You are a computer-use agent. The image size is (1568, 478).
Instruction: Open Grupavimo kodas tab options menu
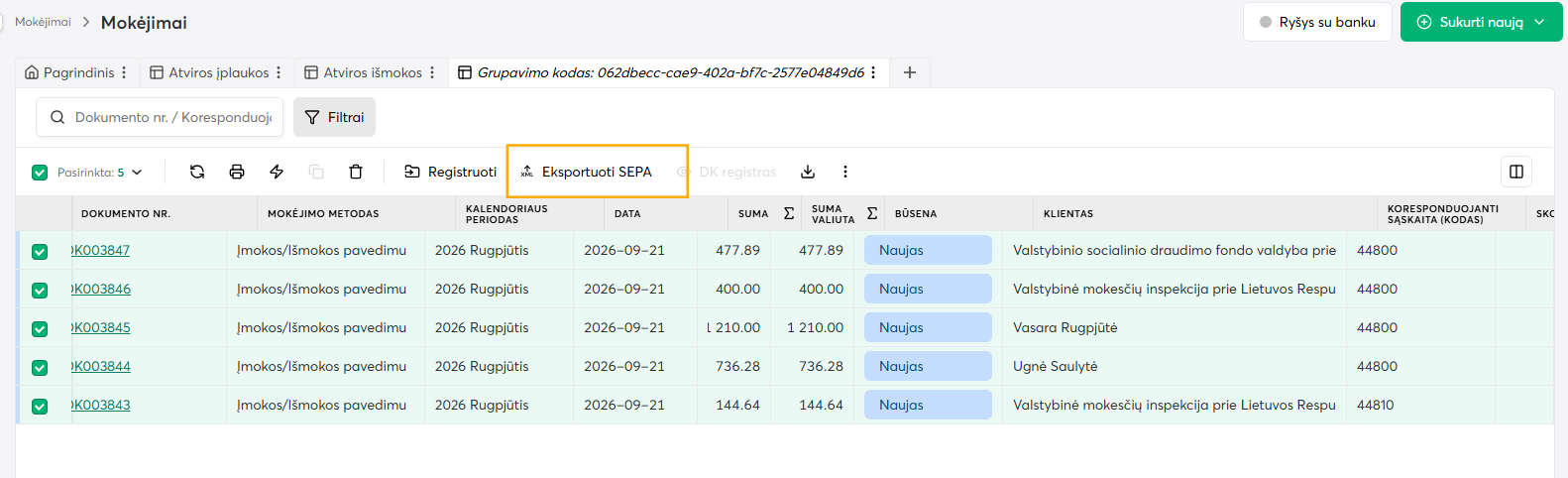pos(873,72)
